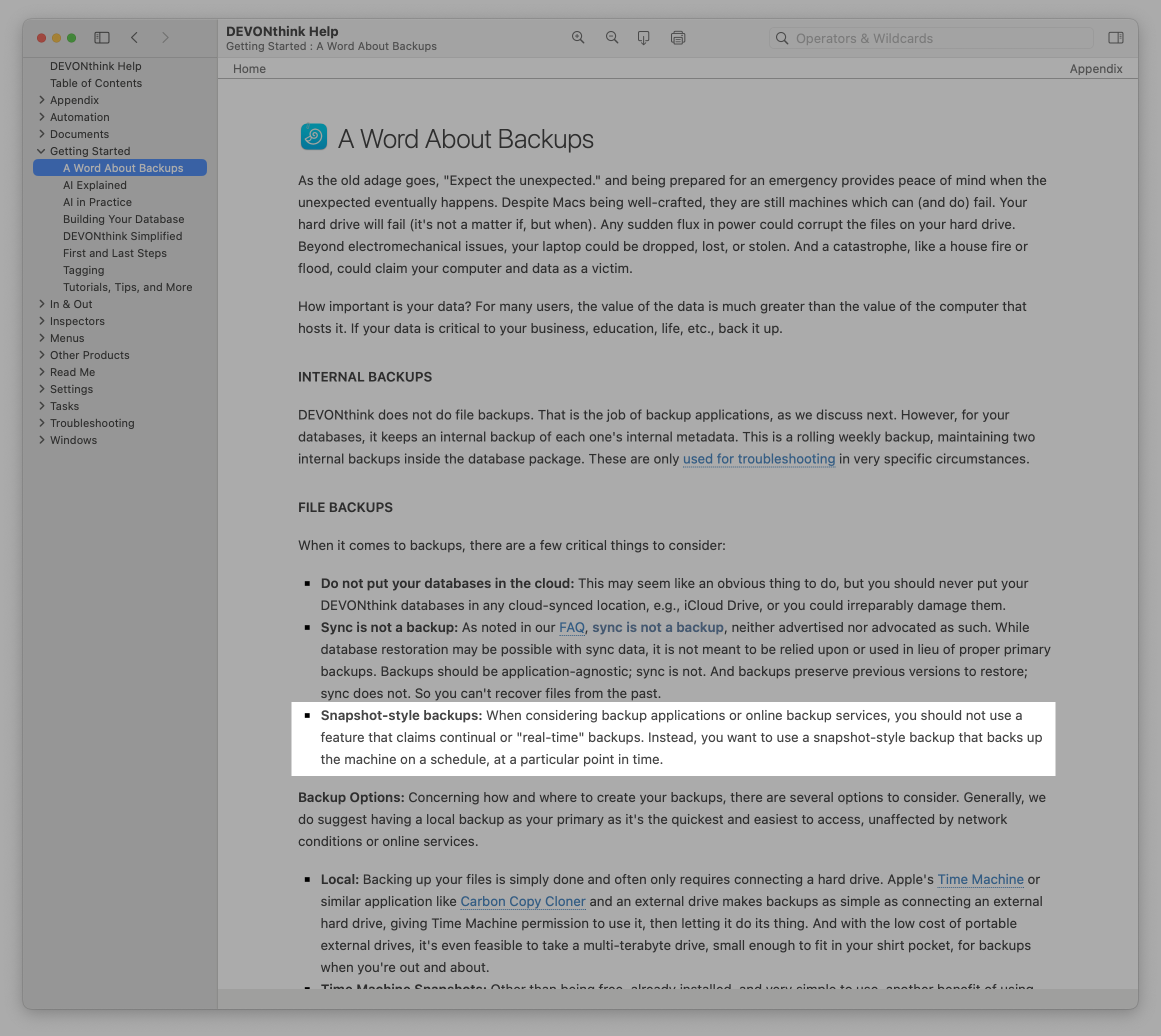Click the DEVONthink shell icon by title
This screenshot has width=1161, height=1036.
click(313, 136)
